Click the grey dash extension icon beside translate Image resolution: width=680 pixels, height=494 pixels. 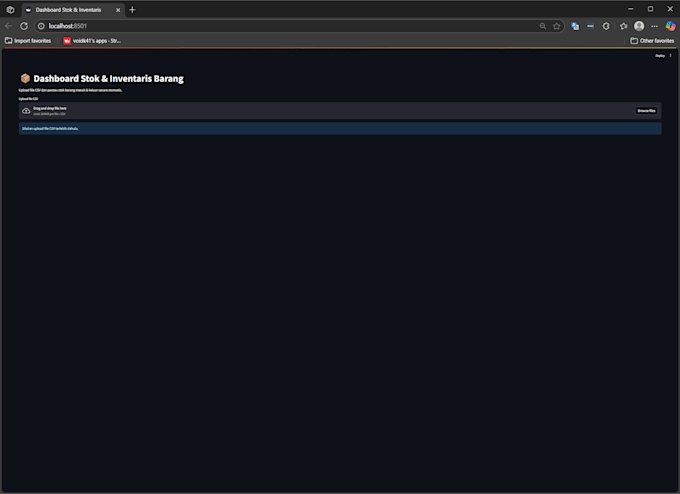(x=590, y=26)
